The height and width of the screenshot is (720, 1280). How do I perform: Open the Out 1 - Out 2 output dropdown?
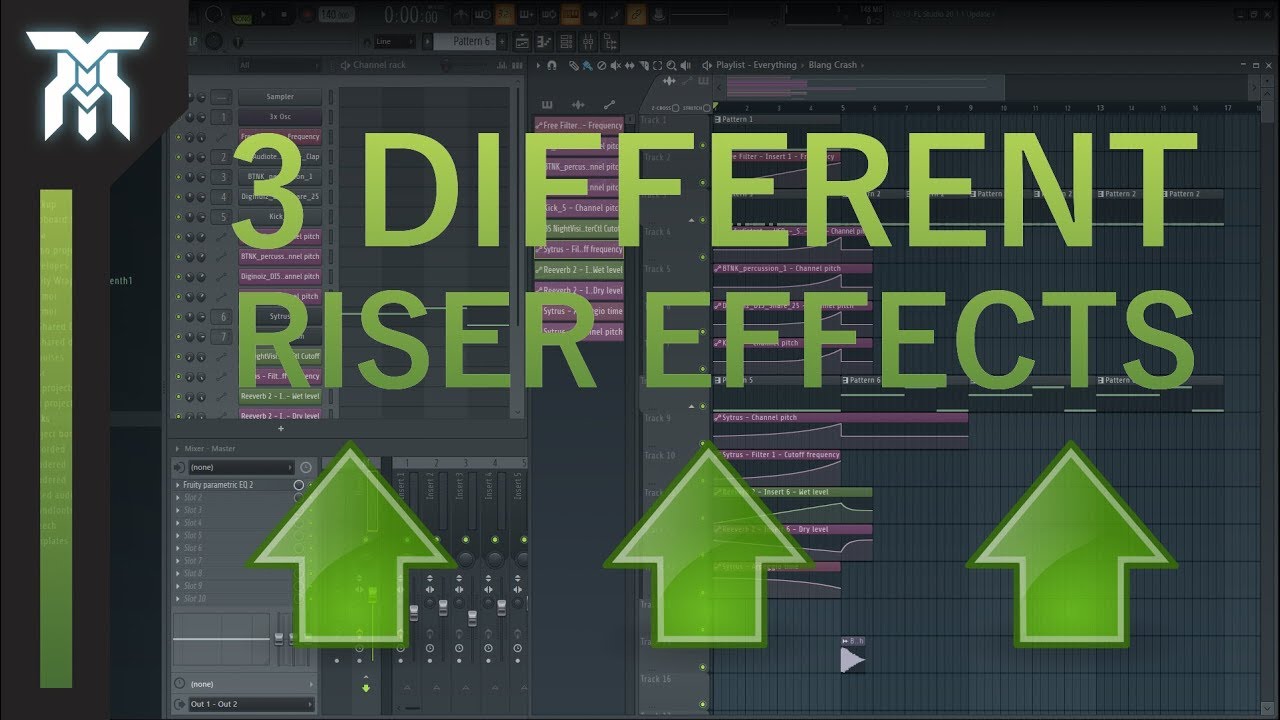tap(251, 705)
